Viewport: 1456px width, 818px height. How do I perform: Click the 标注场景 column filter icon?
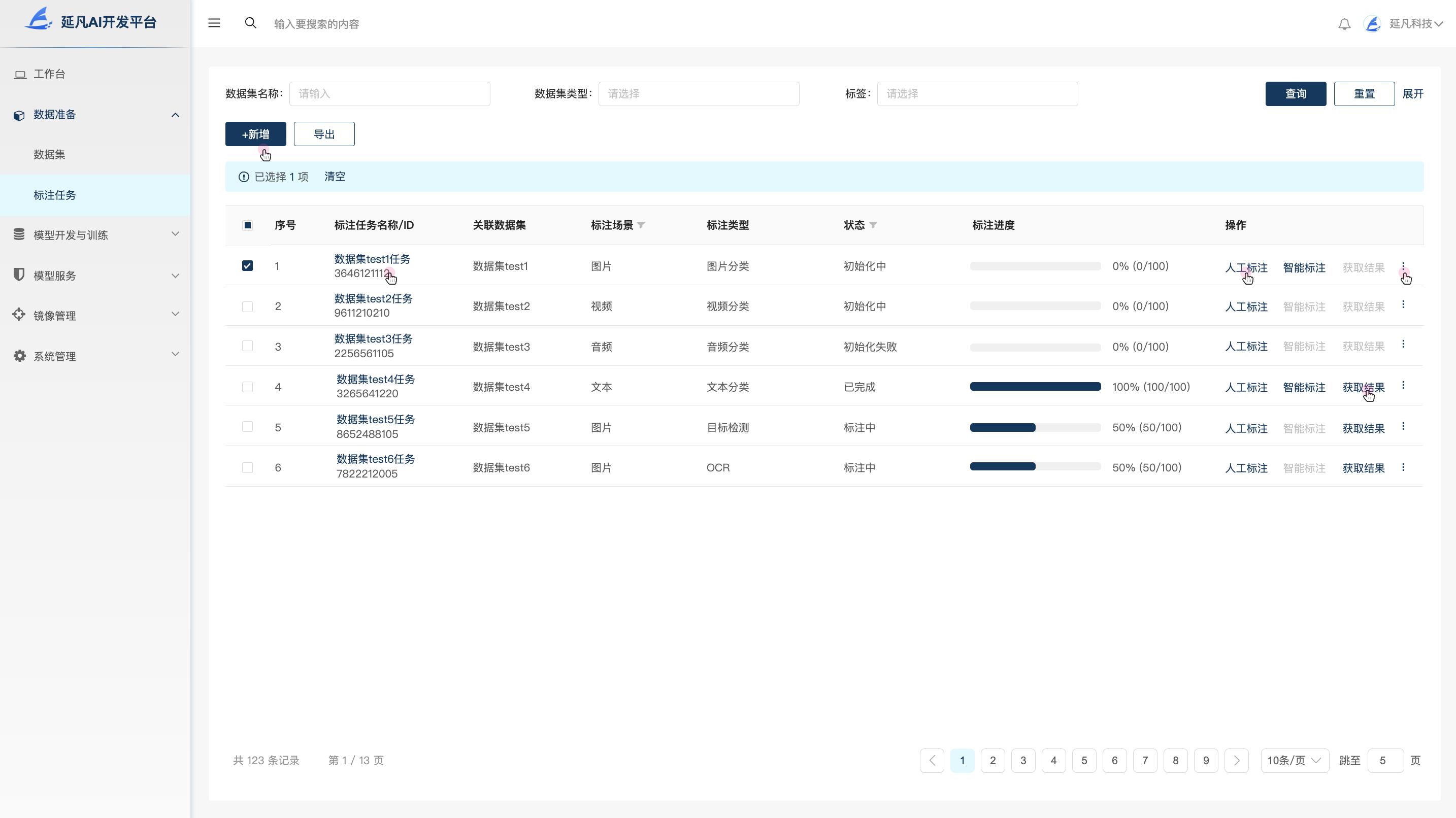click(x=641, y=225)
